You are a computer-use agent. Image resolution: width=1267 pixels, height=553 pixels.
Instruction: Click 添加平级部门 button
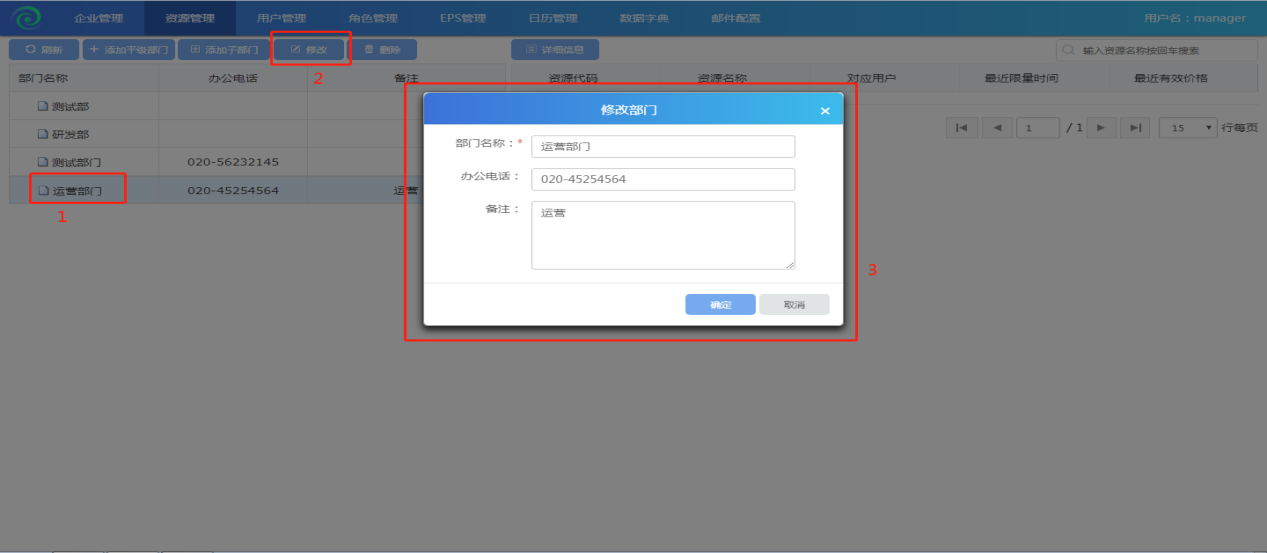point(128,49)
